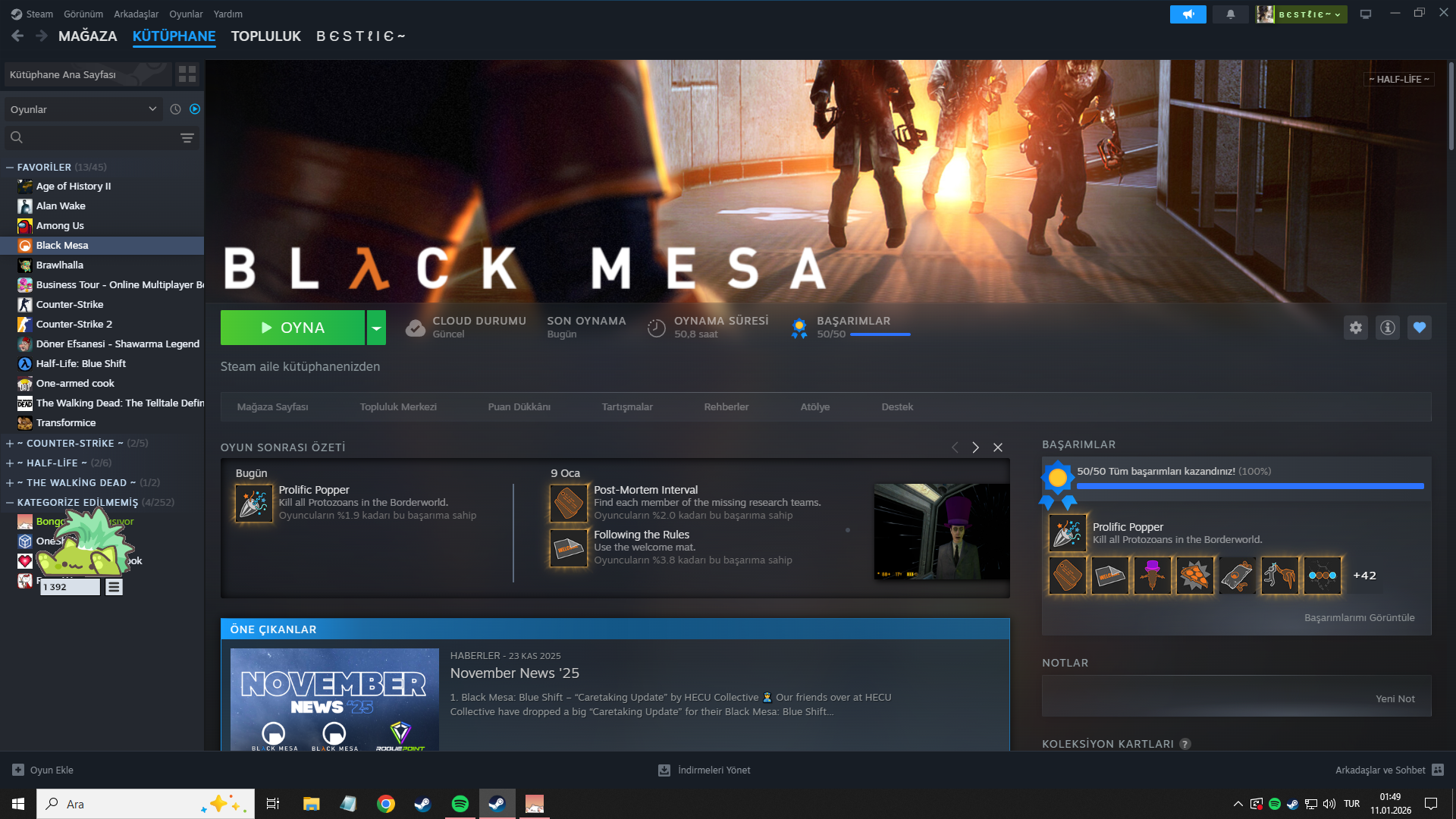Close the Oyun Sonrası Özeti panel

tap(998, 447)
